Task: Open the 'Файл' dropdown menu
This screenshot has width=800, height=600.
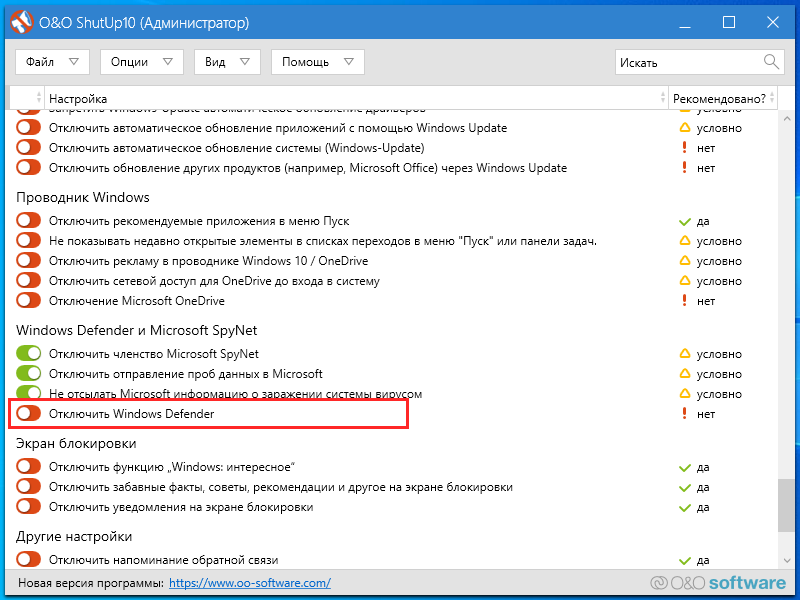Action: tap(53, 62)
